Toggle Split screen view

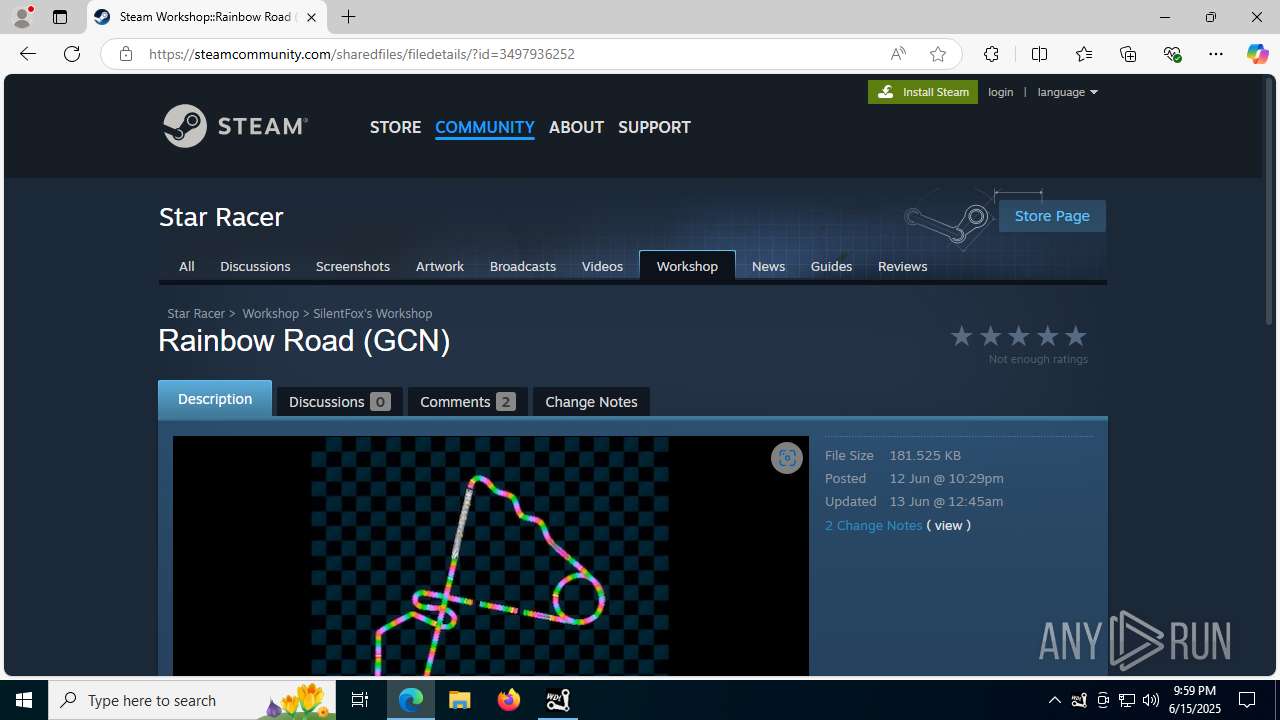click(x=1039, y=54)
